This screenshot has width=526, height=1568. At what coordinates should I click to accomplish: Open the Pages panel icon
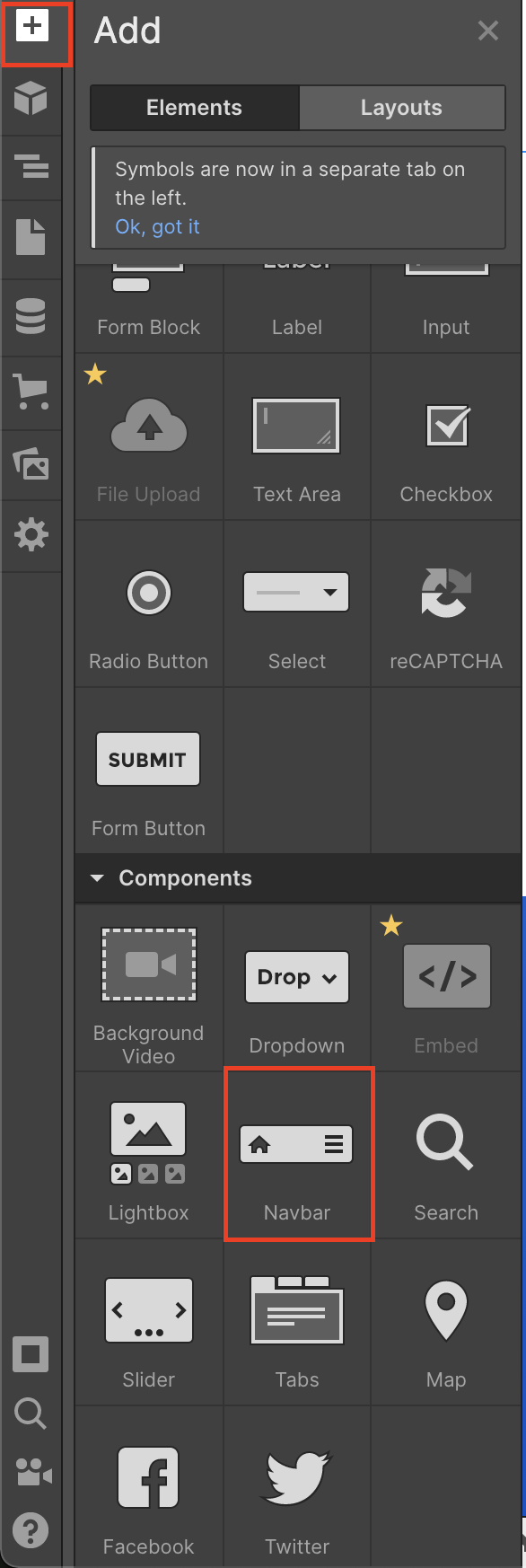[31, 237]
